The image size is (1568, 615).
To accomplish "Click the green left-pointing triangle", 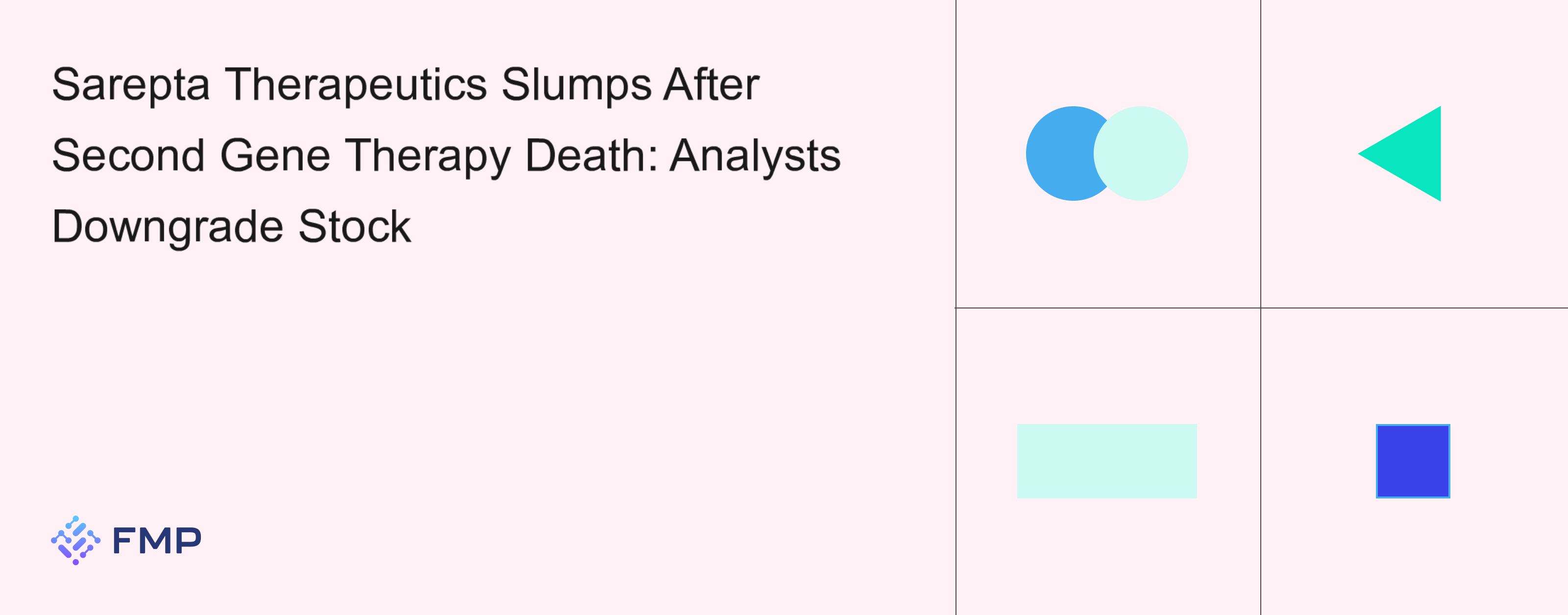I will [x=1406, y=153].
